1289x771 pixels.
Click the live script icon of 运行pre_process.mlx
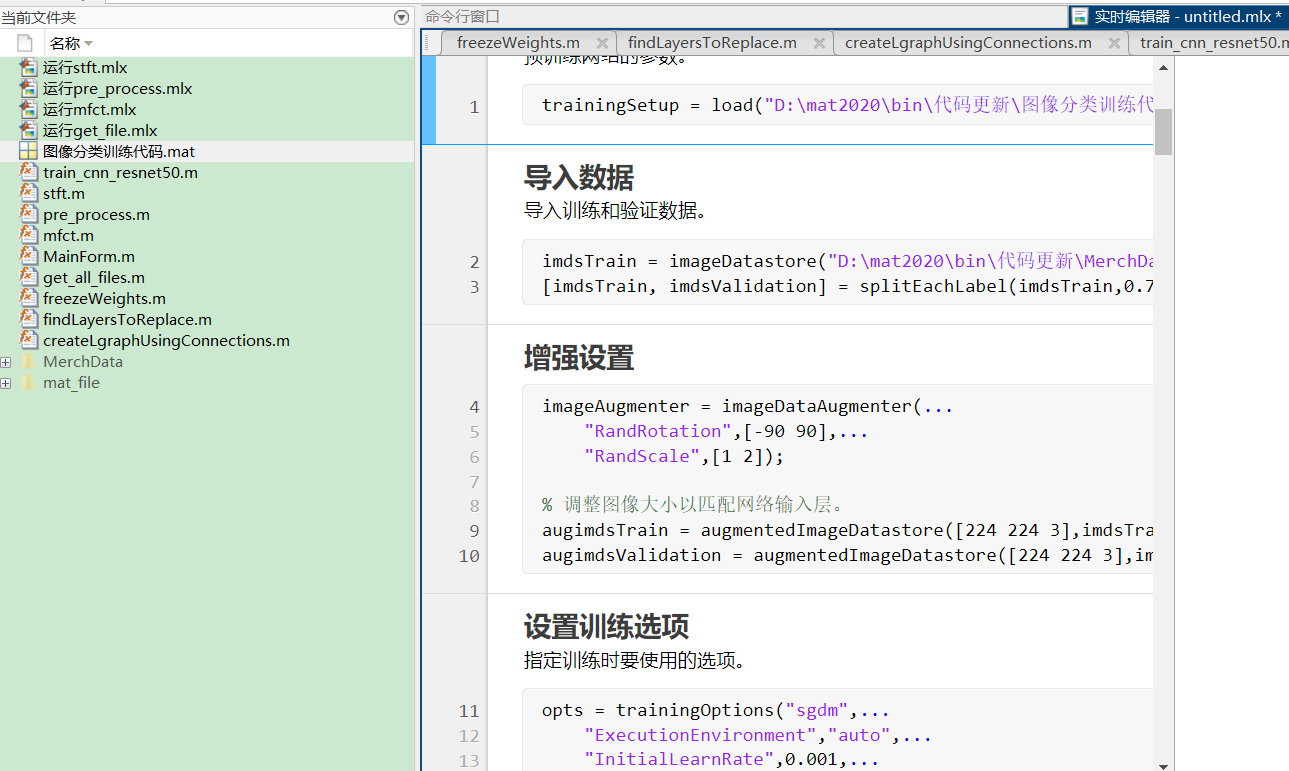coord(28,88)
